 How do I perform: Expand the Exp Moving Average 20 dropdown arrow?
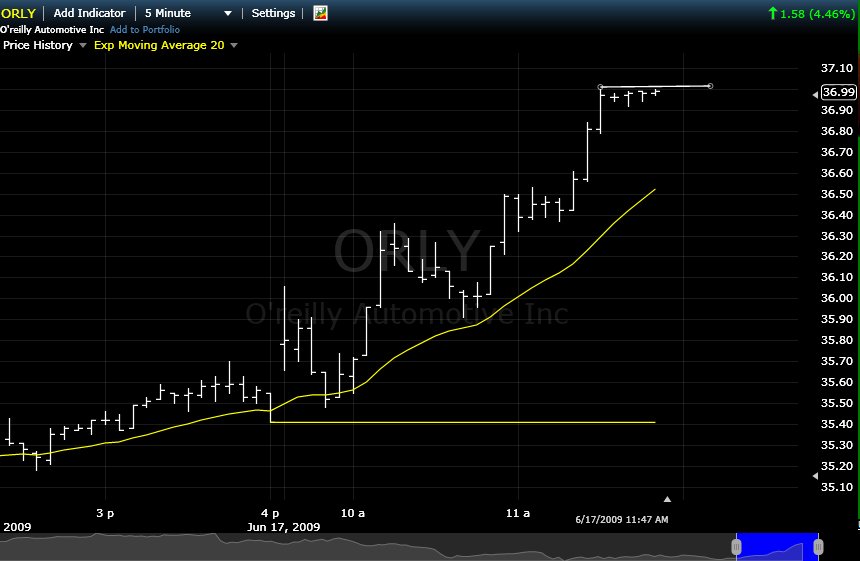(x=234, y=46)
